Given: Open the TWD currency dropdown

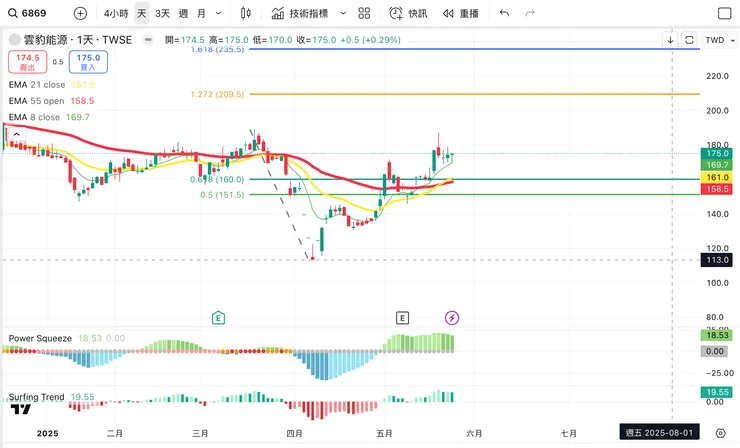Looking at the screenshot, I should point(720,40).
